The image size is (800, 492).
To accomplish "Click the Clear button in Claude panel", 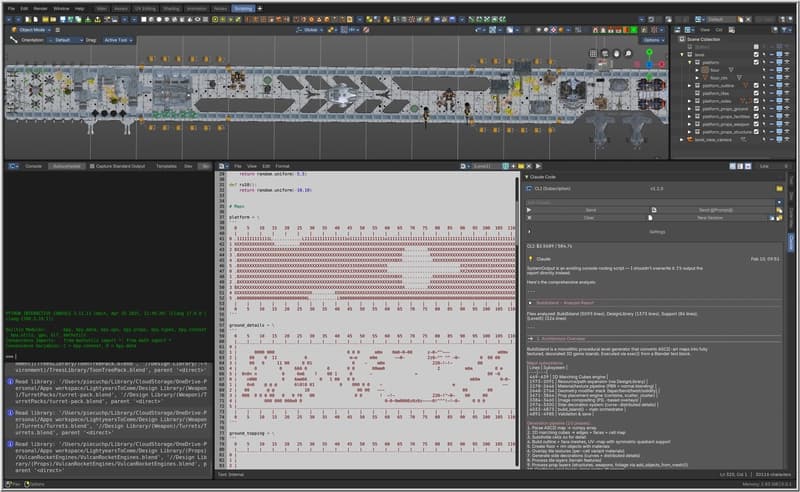I will 589,218.
